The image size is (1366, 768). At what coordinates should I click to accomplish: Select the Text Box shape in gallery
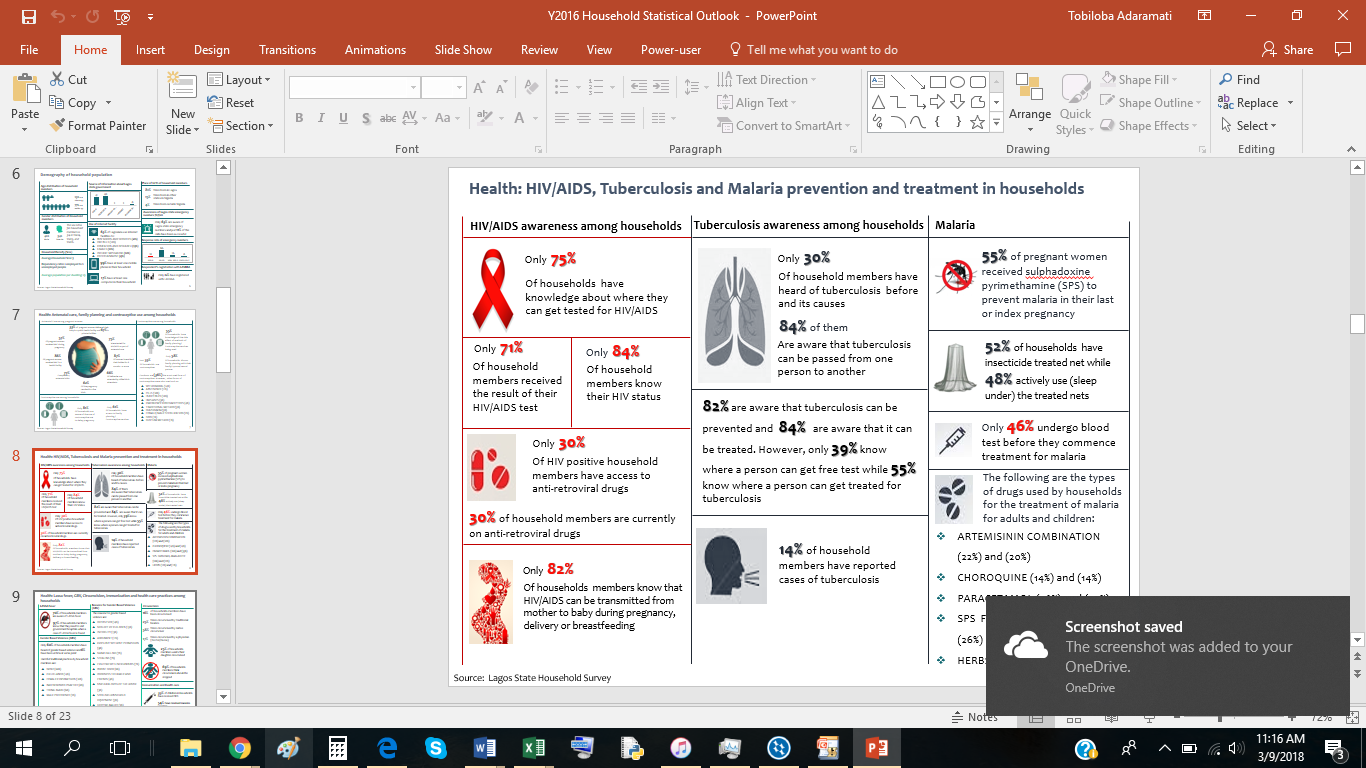coord(877,82)
